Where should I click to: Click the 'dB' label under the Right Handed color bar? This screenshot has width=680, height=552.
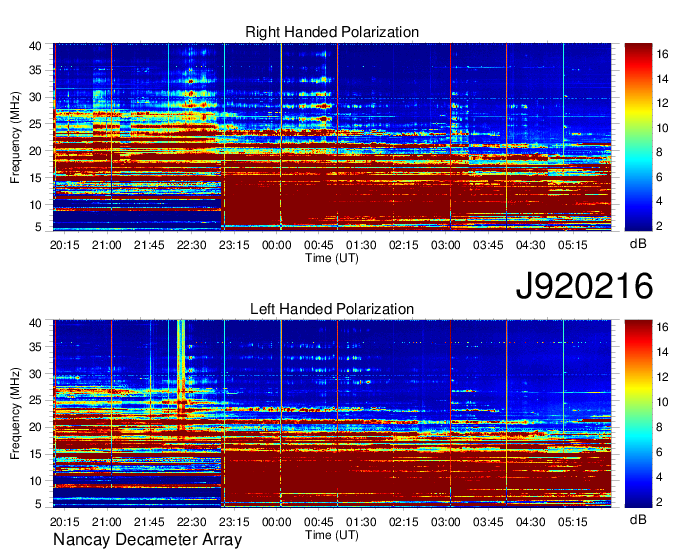pos(638,244)
